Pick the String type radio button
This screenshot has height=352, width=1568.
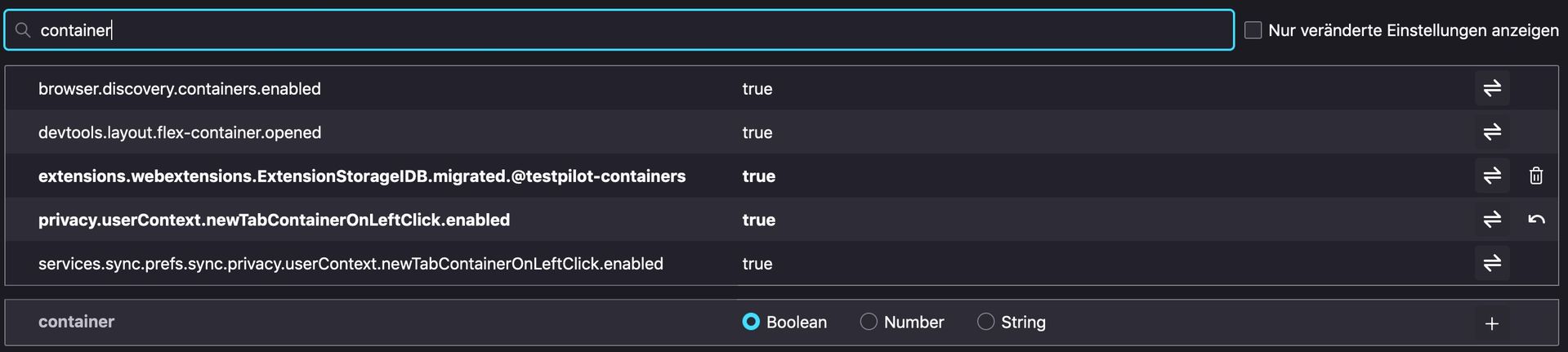(x=985, y=322)
